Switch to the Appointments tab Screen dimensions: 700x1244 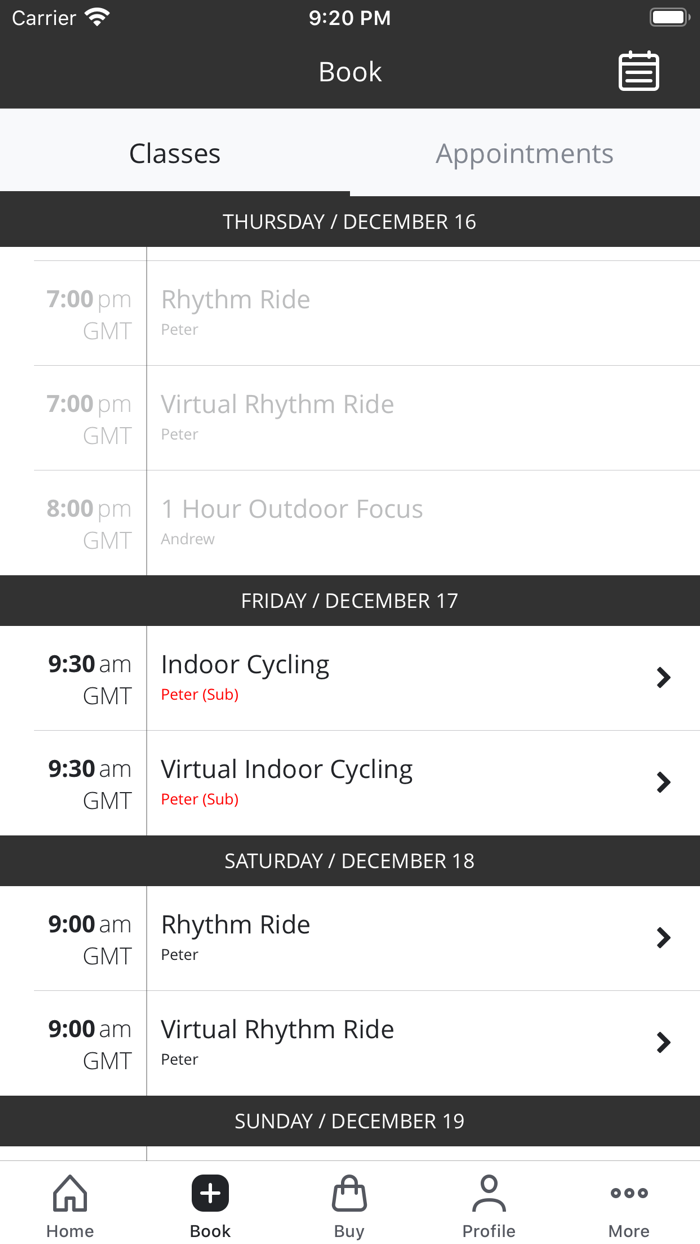524,153
